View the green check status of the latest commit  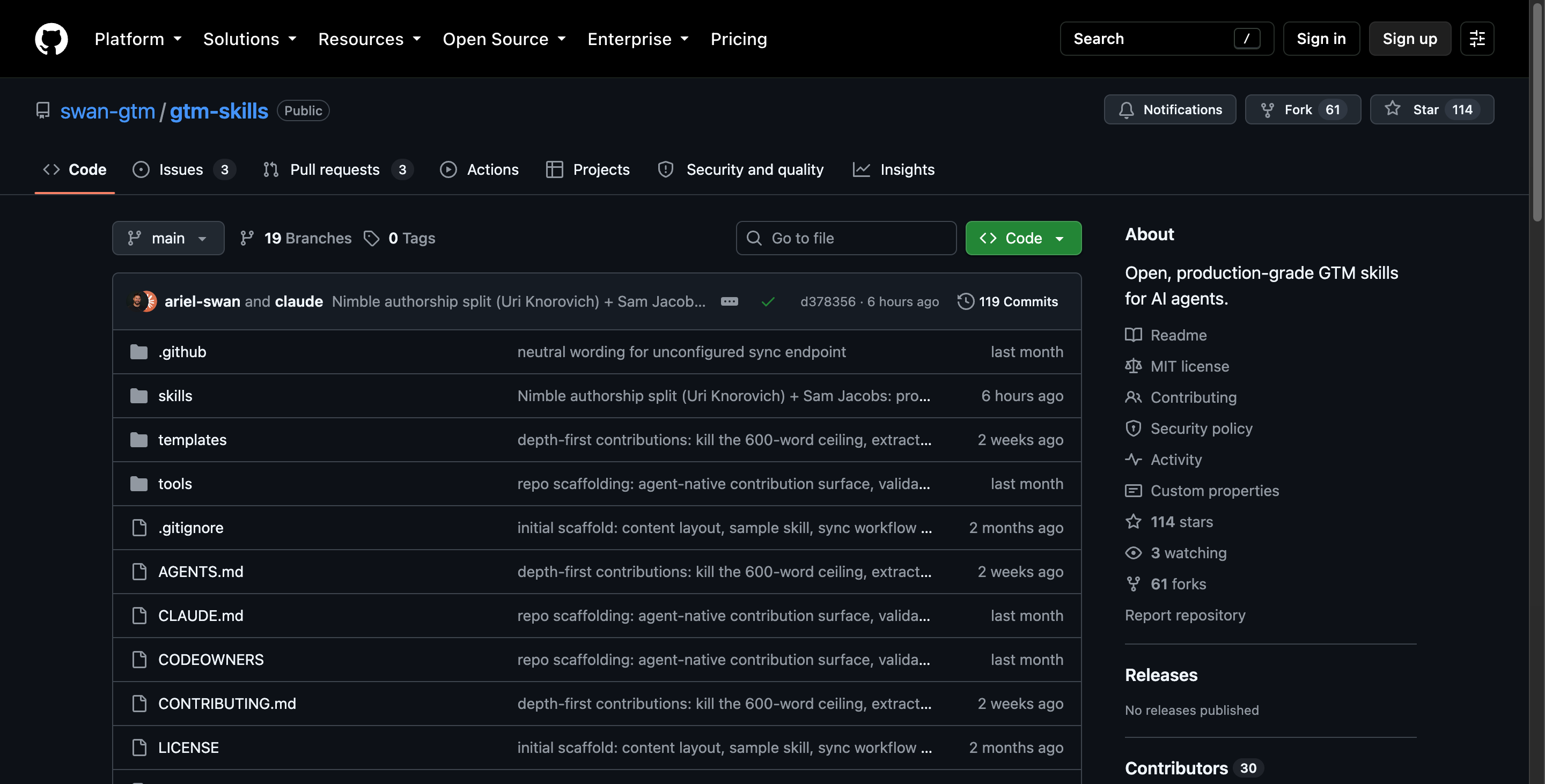point(768,301)
